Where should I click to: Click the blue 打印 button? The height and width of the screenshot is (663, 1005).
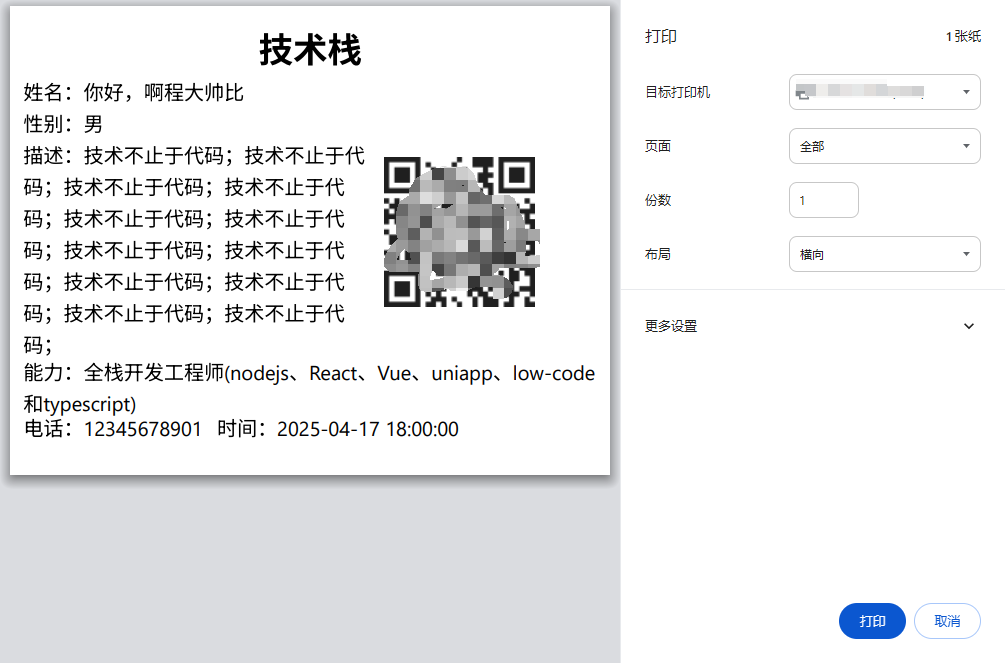872,621
